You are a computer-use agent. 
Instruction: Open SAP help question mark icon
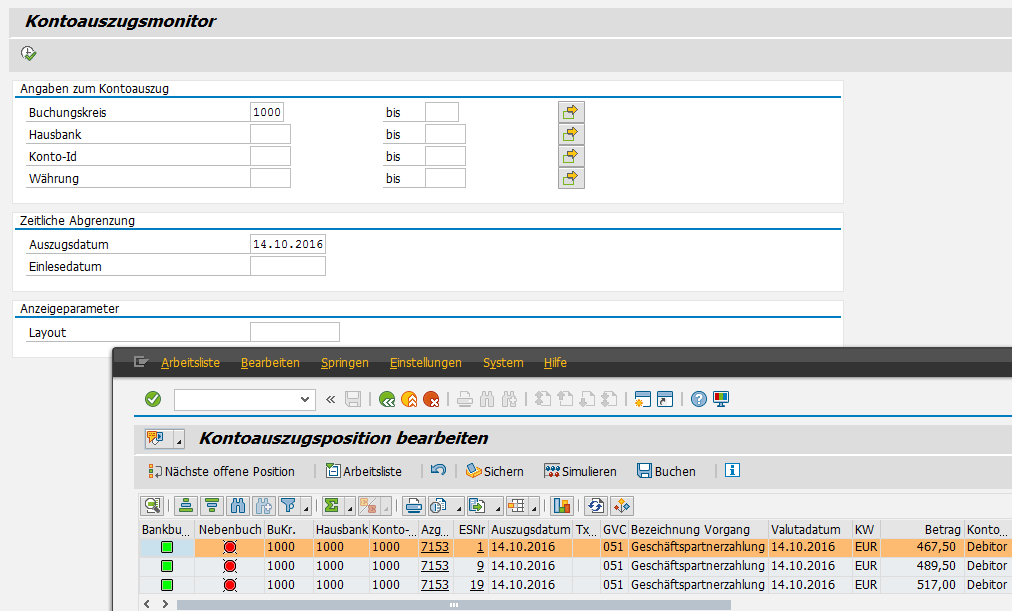(x=699, y=399)
